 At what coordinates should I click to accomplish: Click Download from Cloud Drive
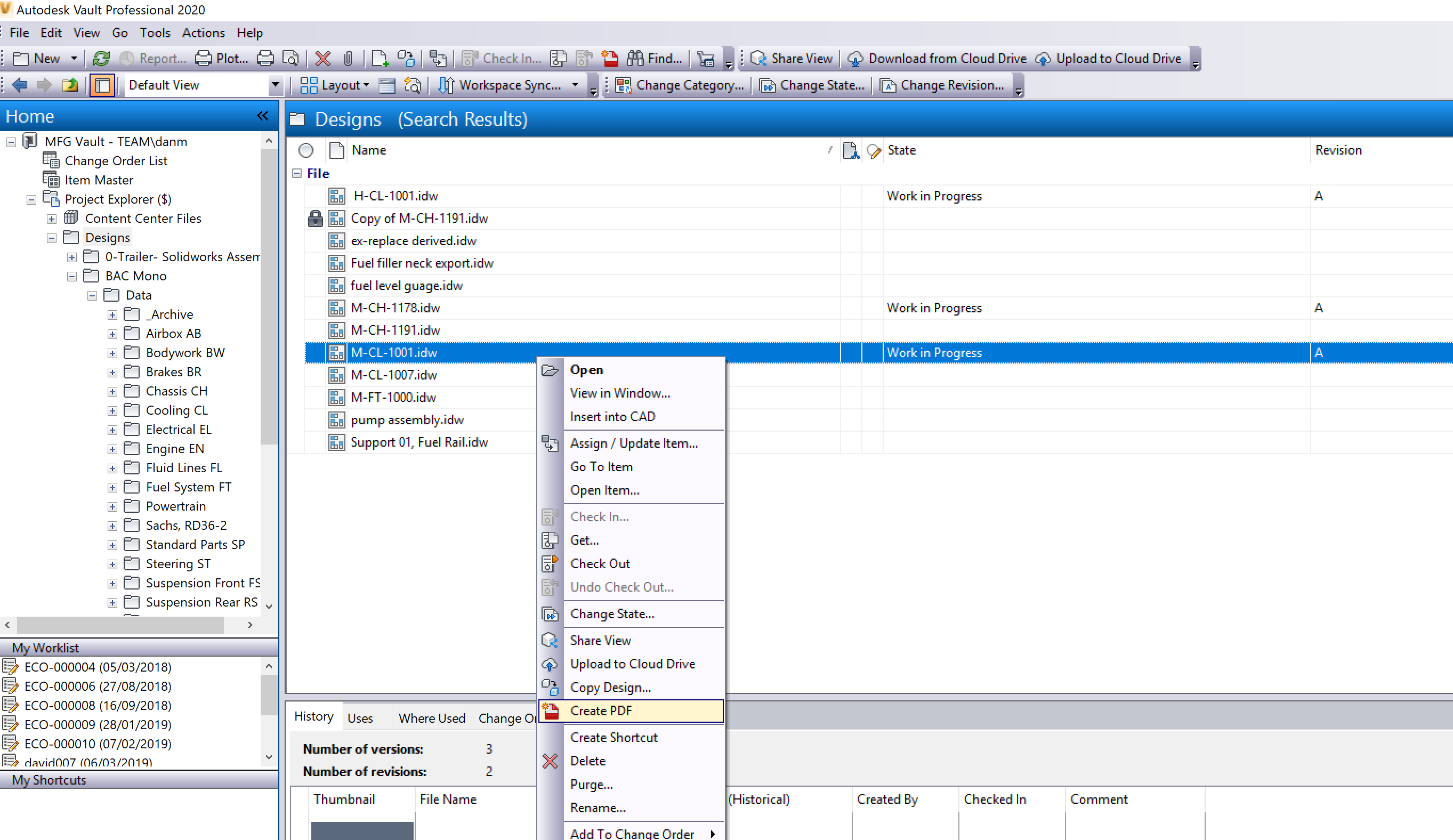click(x=937, y=58)
